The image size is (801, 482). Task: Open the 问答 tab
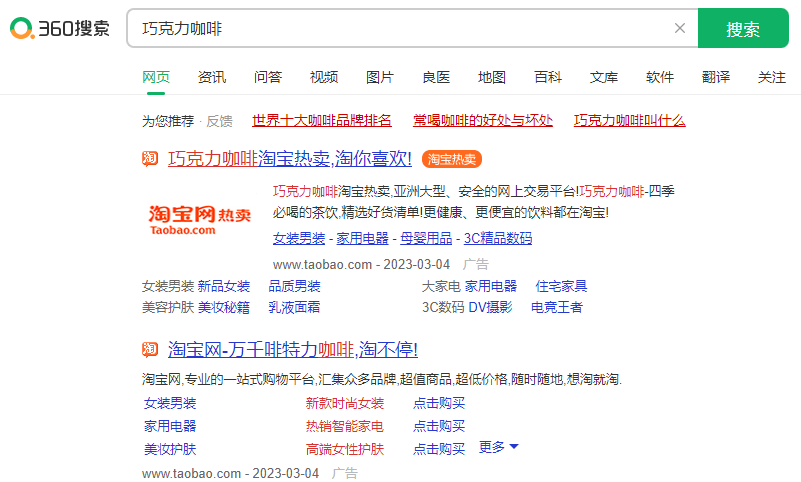268,77
